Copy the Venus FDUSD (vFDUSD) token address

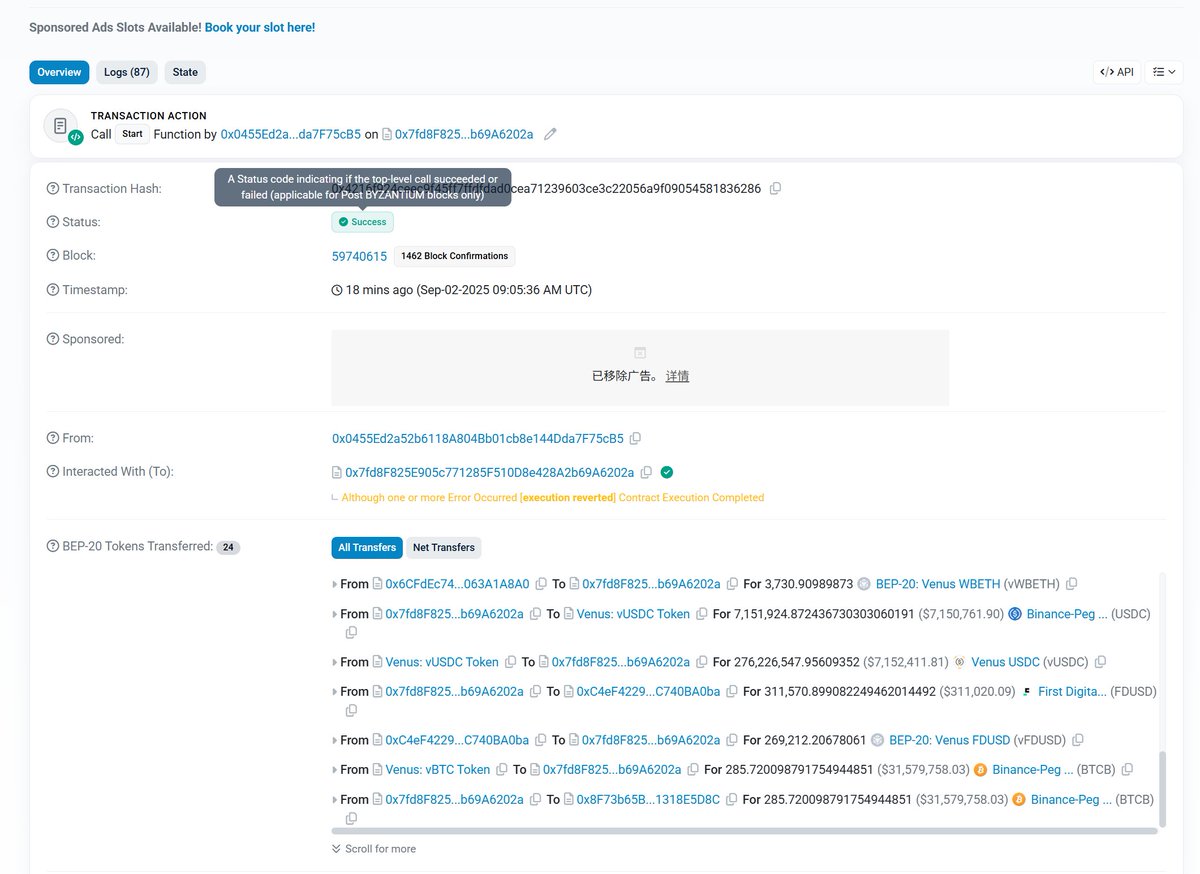1078,740
